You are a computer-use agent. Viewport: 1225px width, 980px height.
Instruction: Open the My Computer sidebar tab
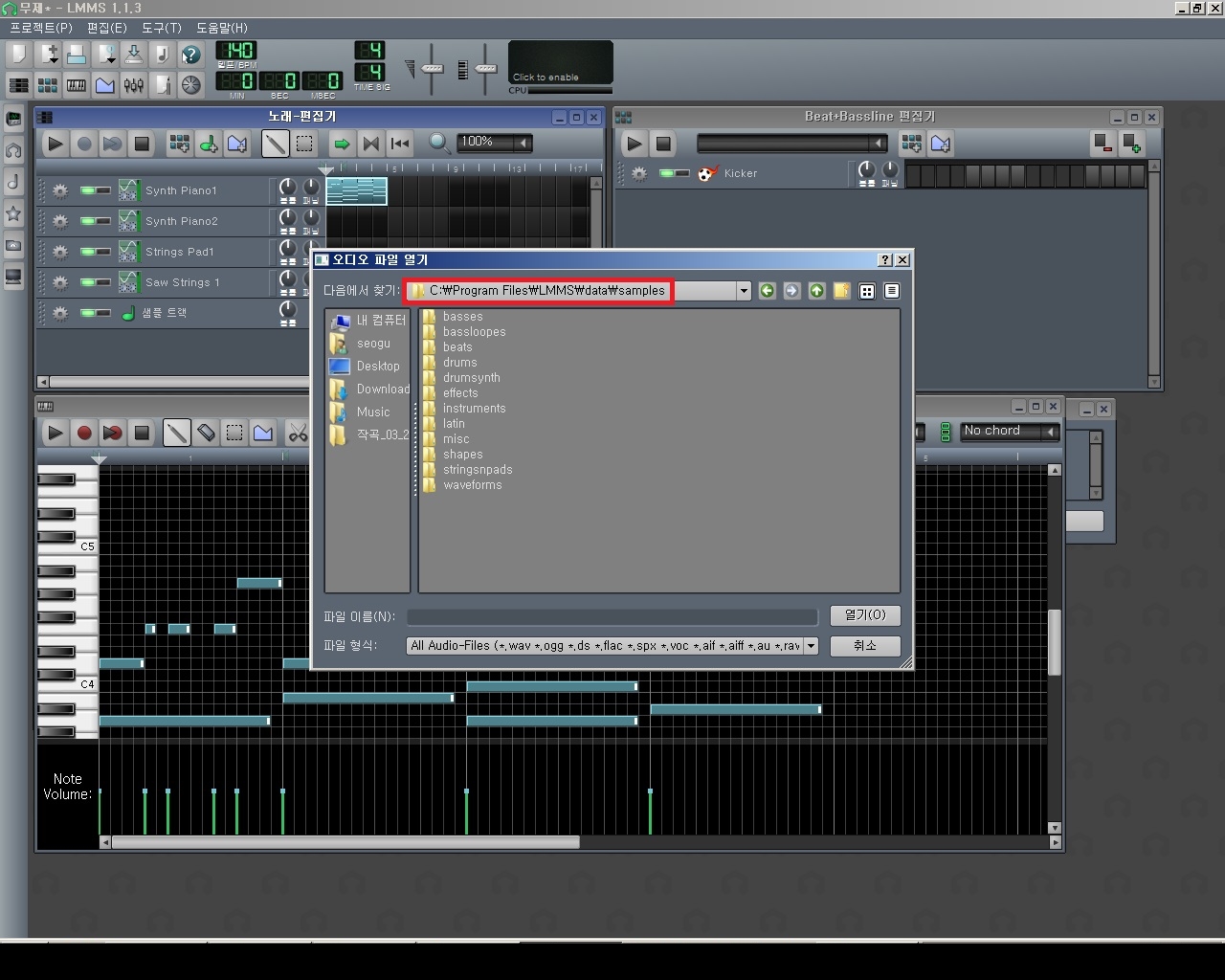point(13,278)
